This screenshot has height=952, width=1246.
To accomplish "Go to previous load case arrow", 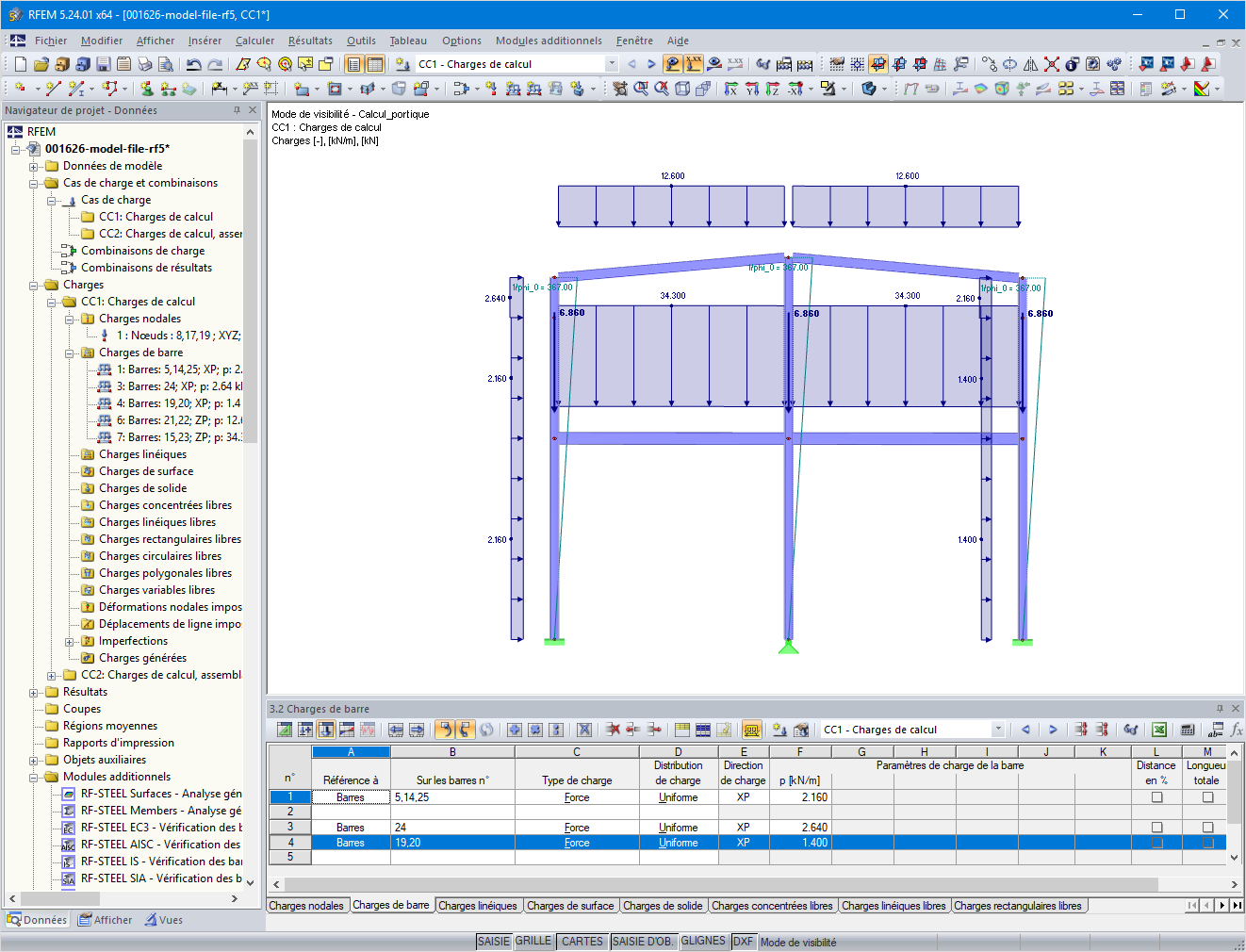I will pyautogui.click(x=631, y=64).
